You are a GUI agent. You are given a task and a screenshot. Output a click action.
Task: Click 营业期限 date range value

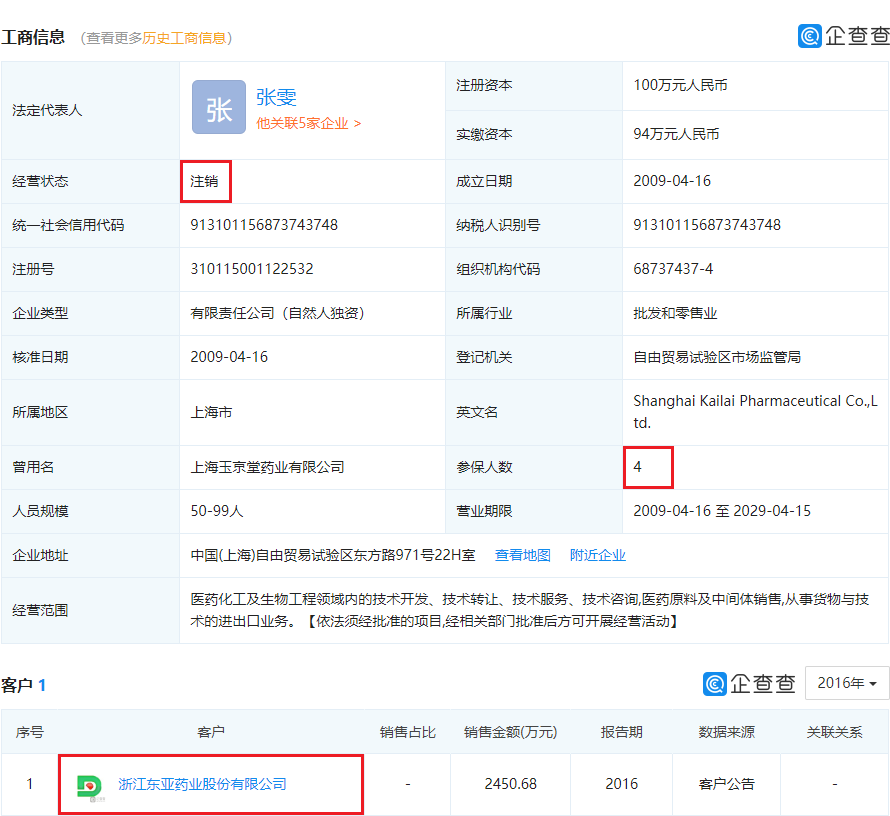pos(722,511)
